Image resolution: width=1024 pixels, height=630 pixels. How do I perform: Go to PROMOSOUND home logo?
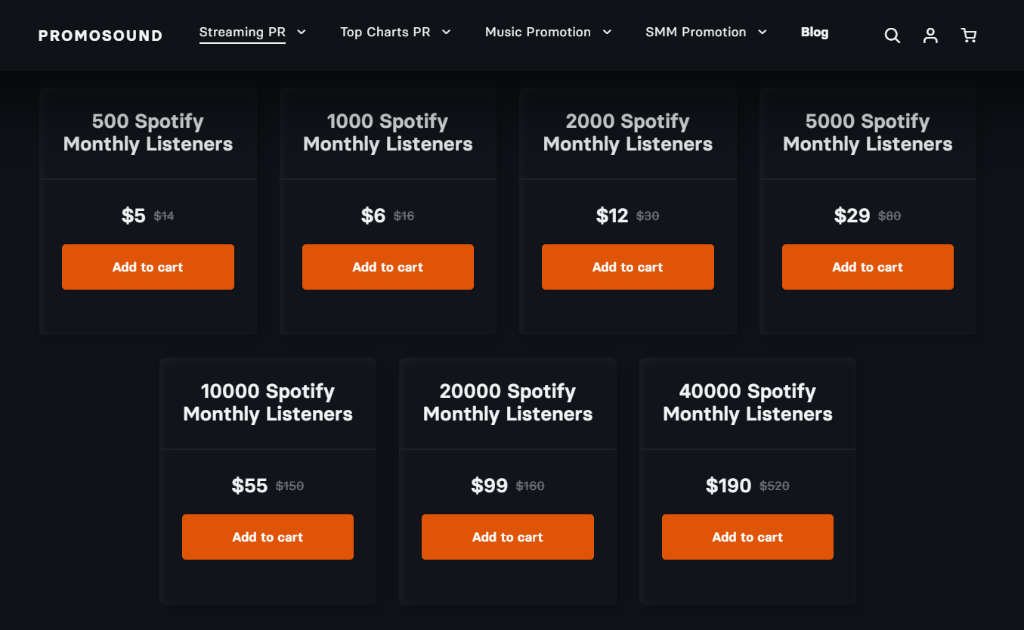click(101, 36)
